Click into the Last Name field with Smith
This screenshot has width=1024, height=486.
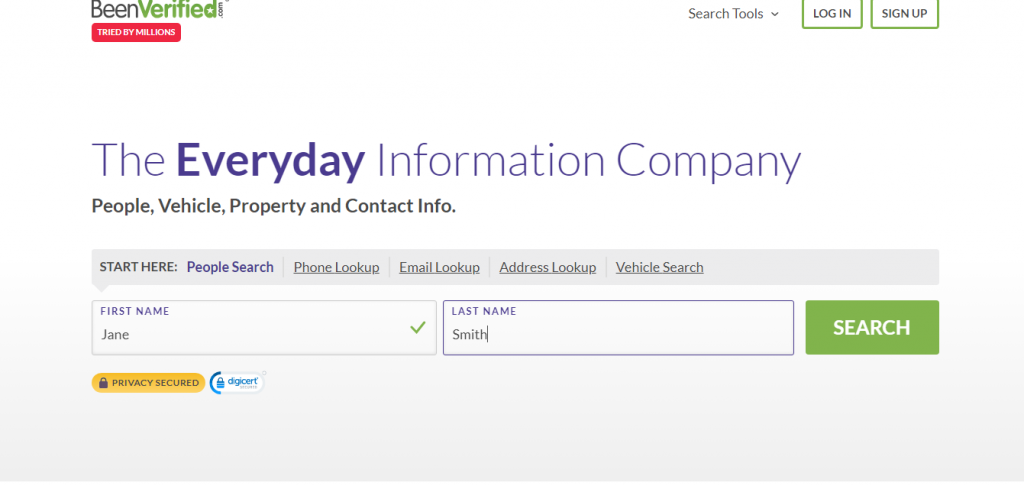click(x=618, y=335)
